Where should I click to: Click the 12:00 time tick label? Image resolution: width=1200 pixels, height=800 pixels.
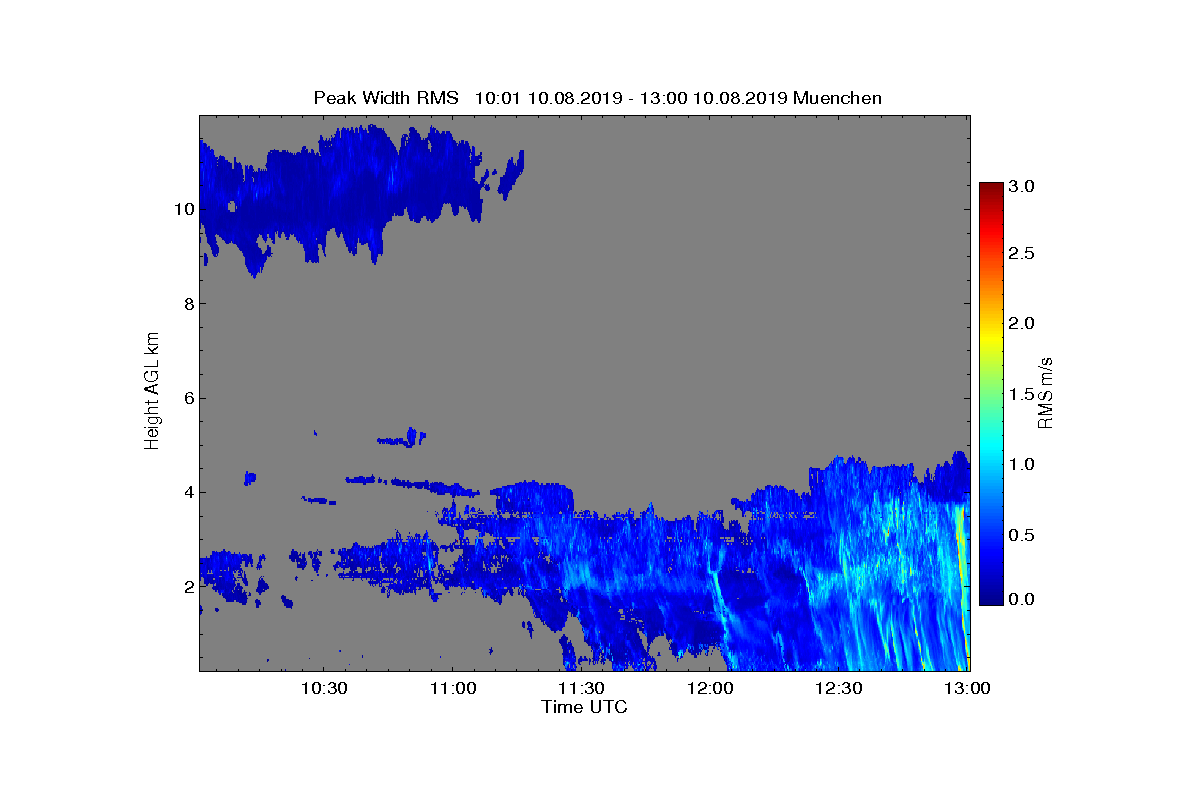[710, 688]
